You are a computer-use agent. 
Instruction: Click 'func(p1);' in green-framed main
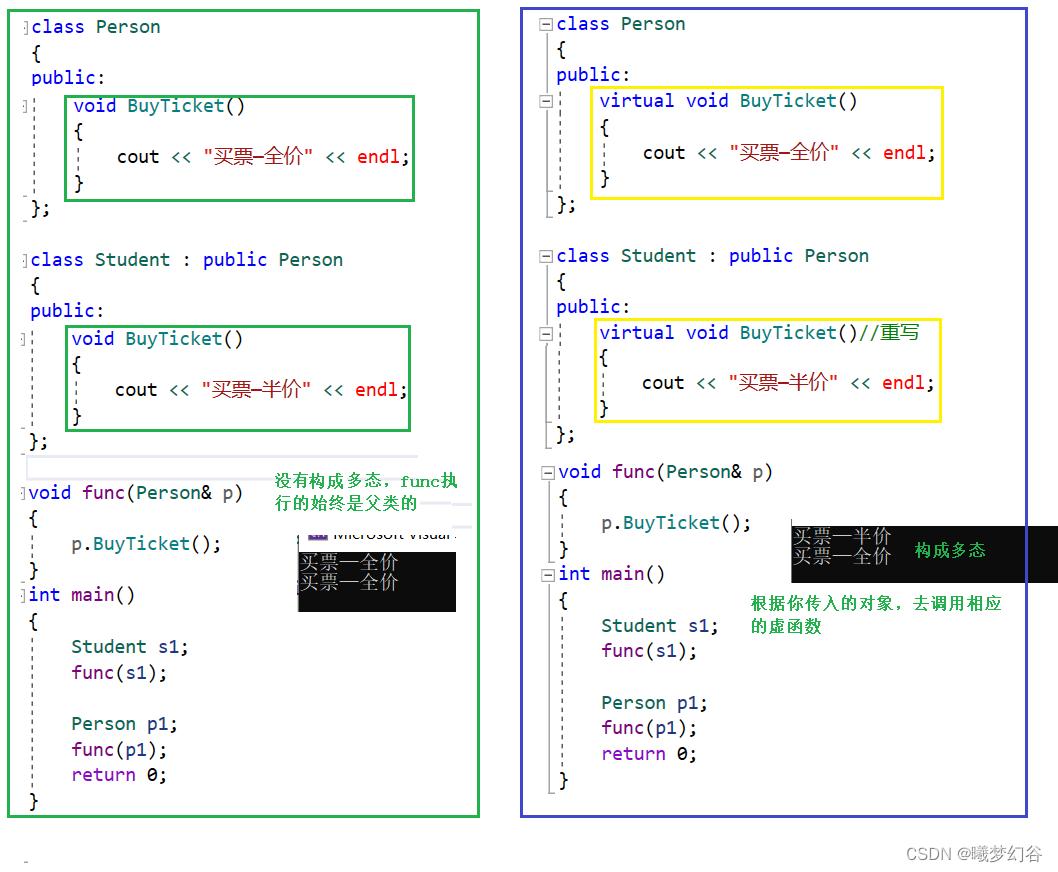[119, 750]
